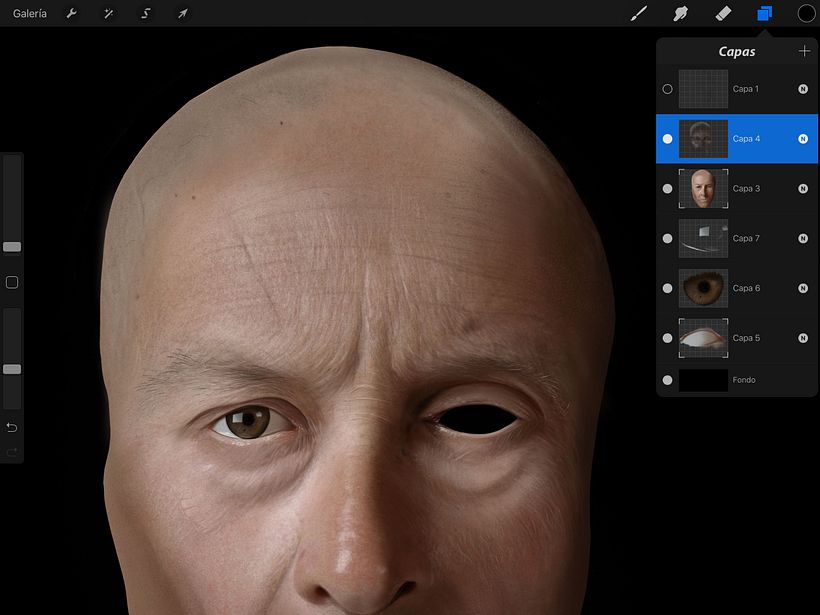The image size is (820, 615).
Task: Select the Smudge finger tool
Action: (x=680, y=14)
